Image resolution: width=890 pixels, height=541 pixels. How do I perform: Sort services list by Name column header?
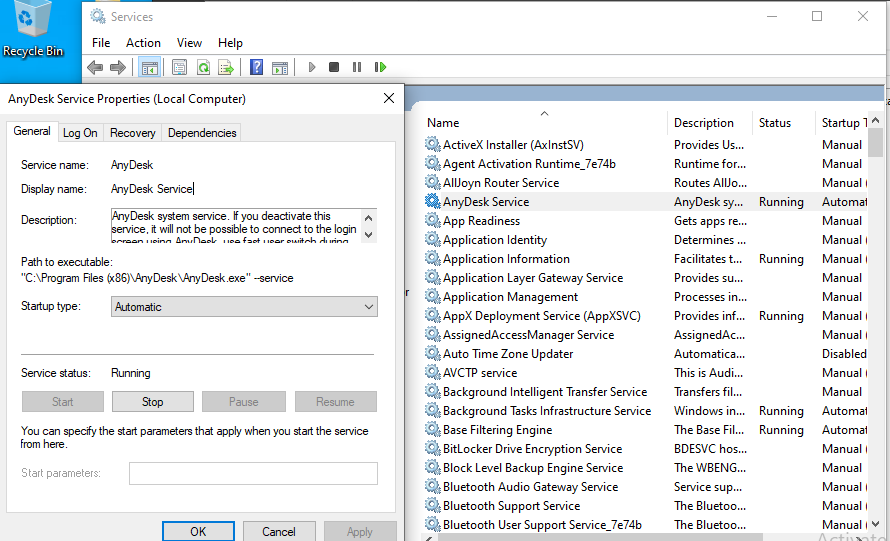point(545,123)
